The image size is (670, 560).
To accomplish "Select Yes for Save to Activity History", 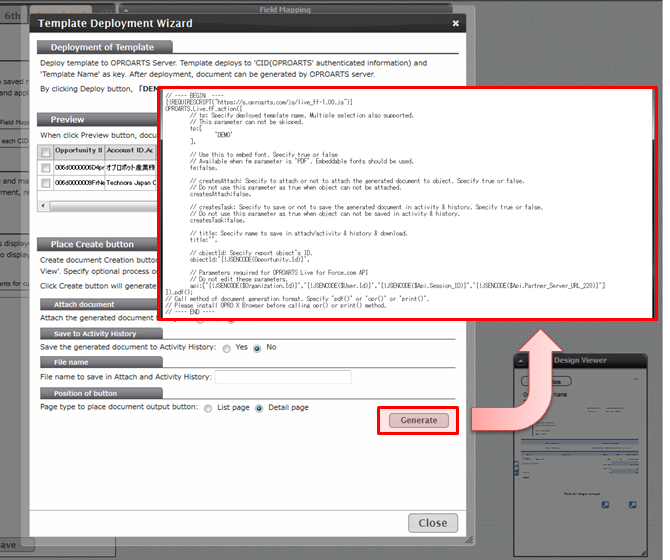I will 226,349.
